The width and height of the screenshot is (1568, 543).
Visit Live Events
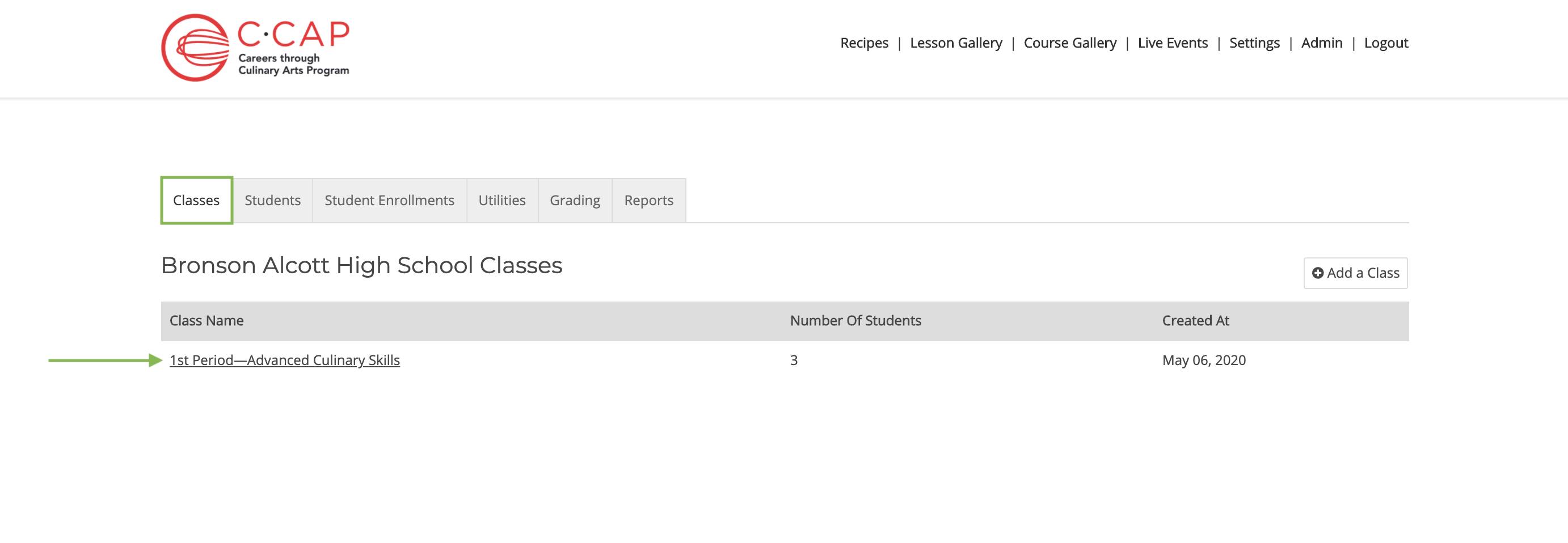pyautogui.click(x=1173, y=43)
